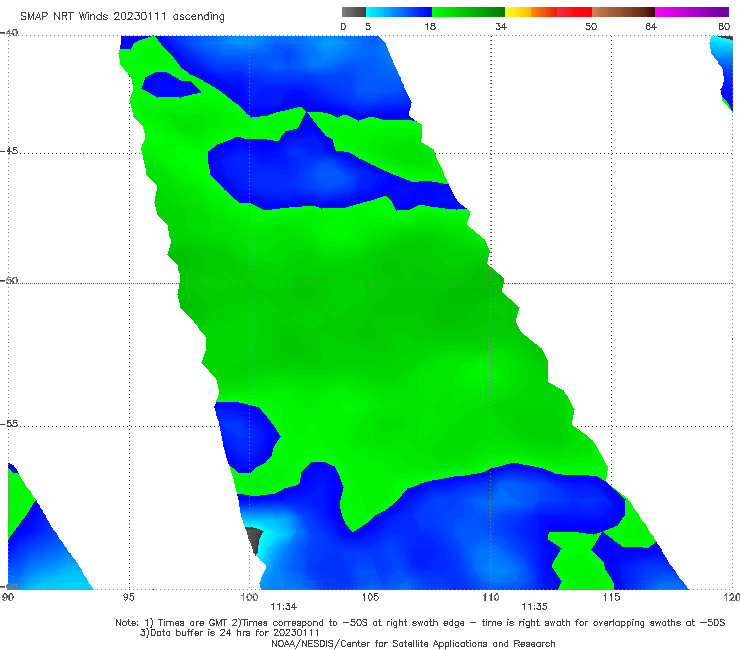Click the color bar label '18'
Image resolution: width=740 pixels, height=650 pixels.
click(x=430, y=26)
